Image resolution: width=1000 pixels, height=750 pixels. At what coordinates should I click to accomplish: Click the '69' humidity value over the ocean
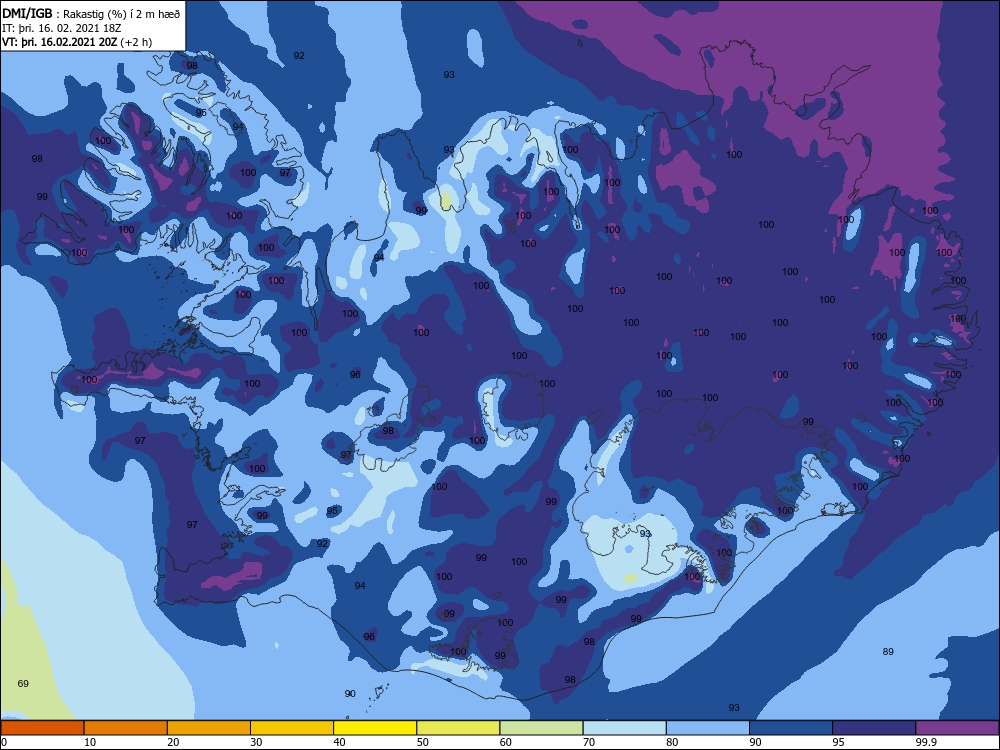pos(23,684)
